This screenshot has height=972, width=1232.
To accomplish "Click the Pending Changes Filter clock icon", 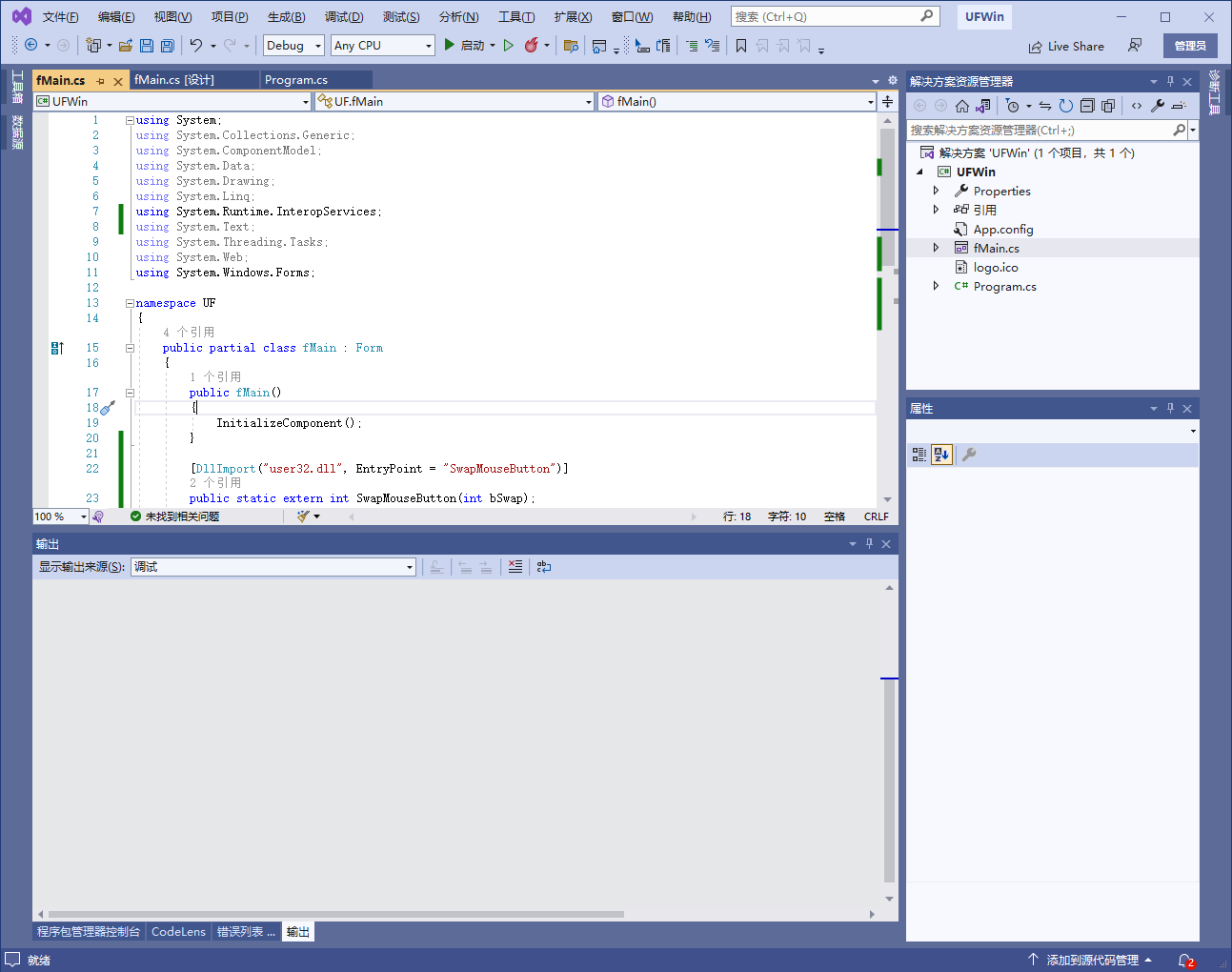I will click(x=1013, y=106).
